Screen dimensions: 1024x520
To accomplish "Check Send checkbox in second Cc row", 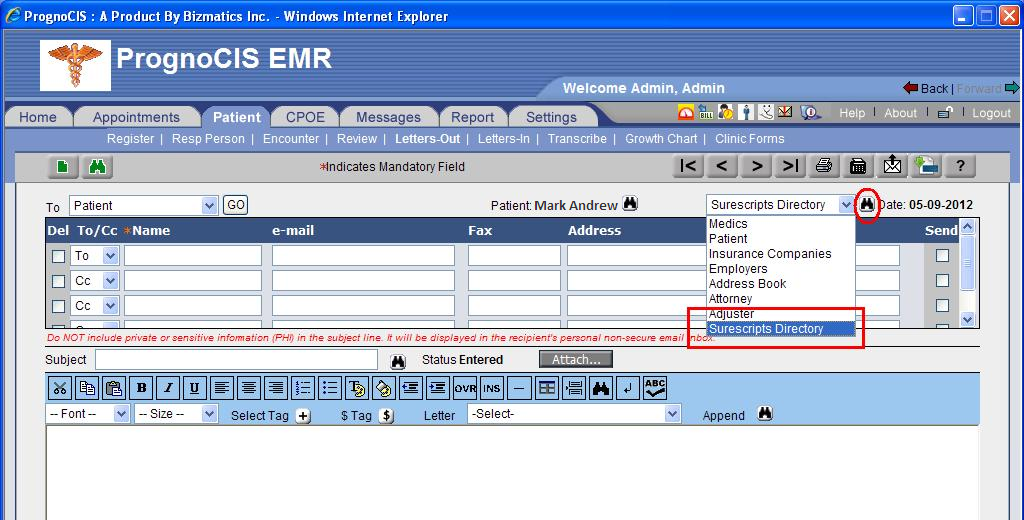I will [x=942, y=305].
